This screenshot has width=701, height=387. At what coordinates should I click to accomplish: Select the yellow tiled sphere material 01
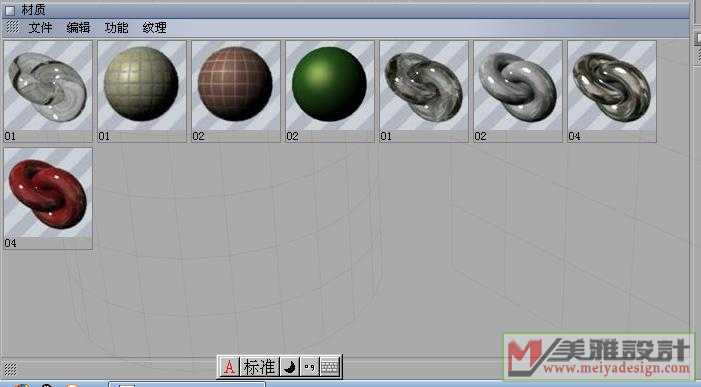click(x=142, y=91)
